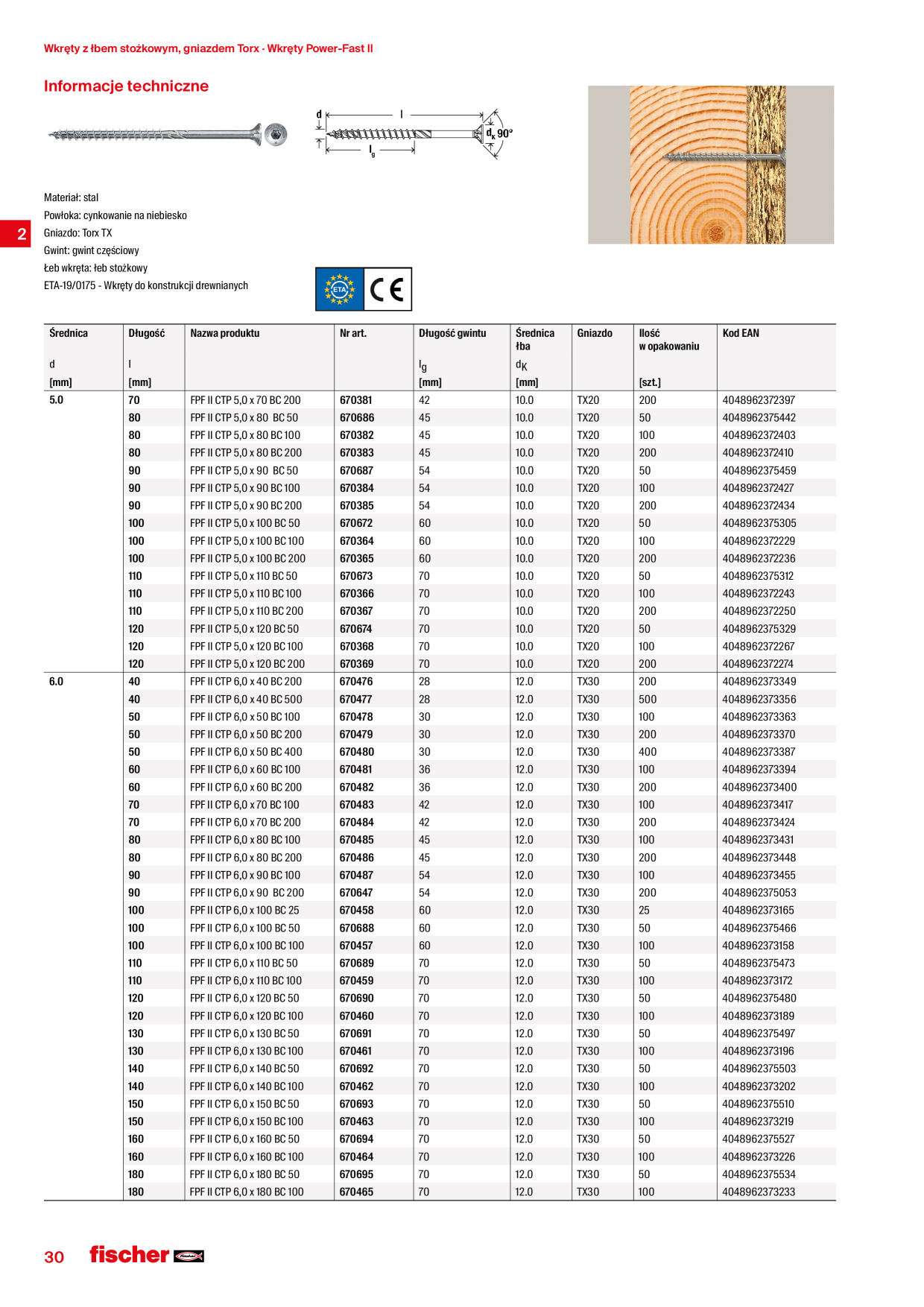Click article number 670673

(356, 576)
